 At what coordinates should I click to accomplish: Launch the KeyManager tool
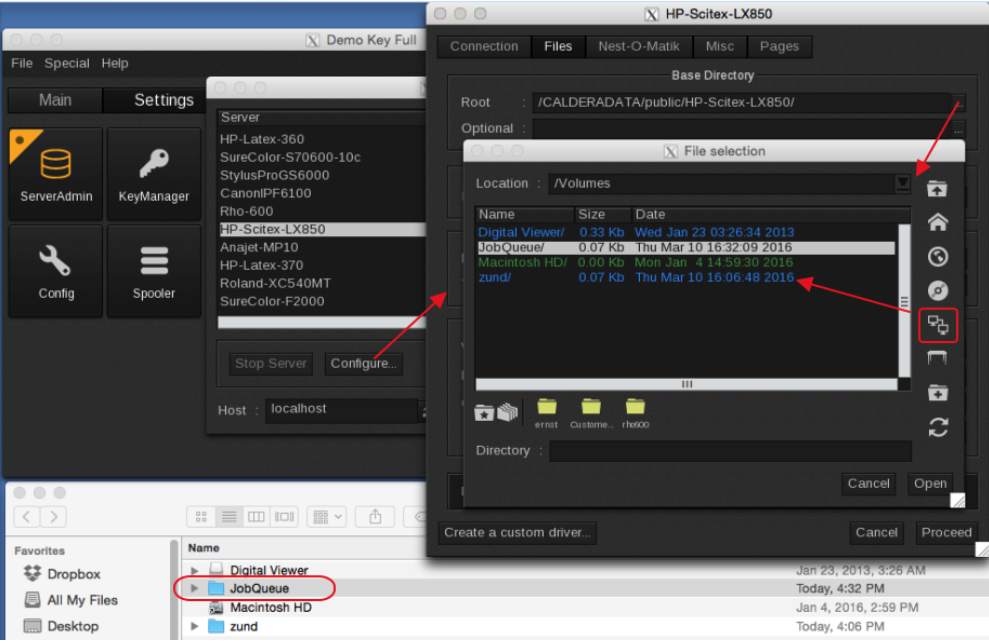tap(154, 173)
